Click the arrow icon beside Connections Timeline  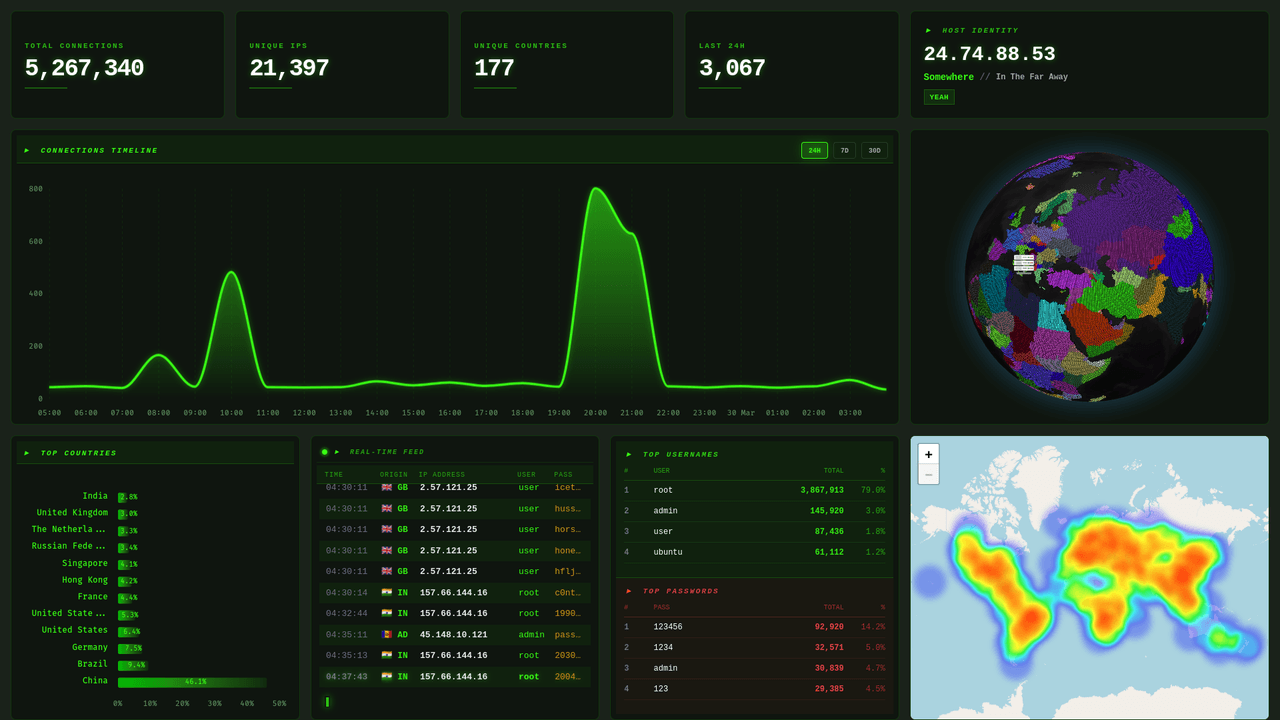[x=27, y=150]
